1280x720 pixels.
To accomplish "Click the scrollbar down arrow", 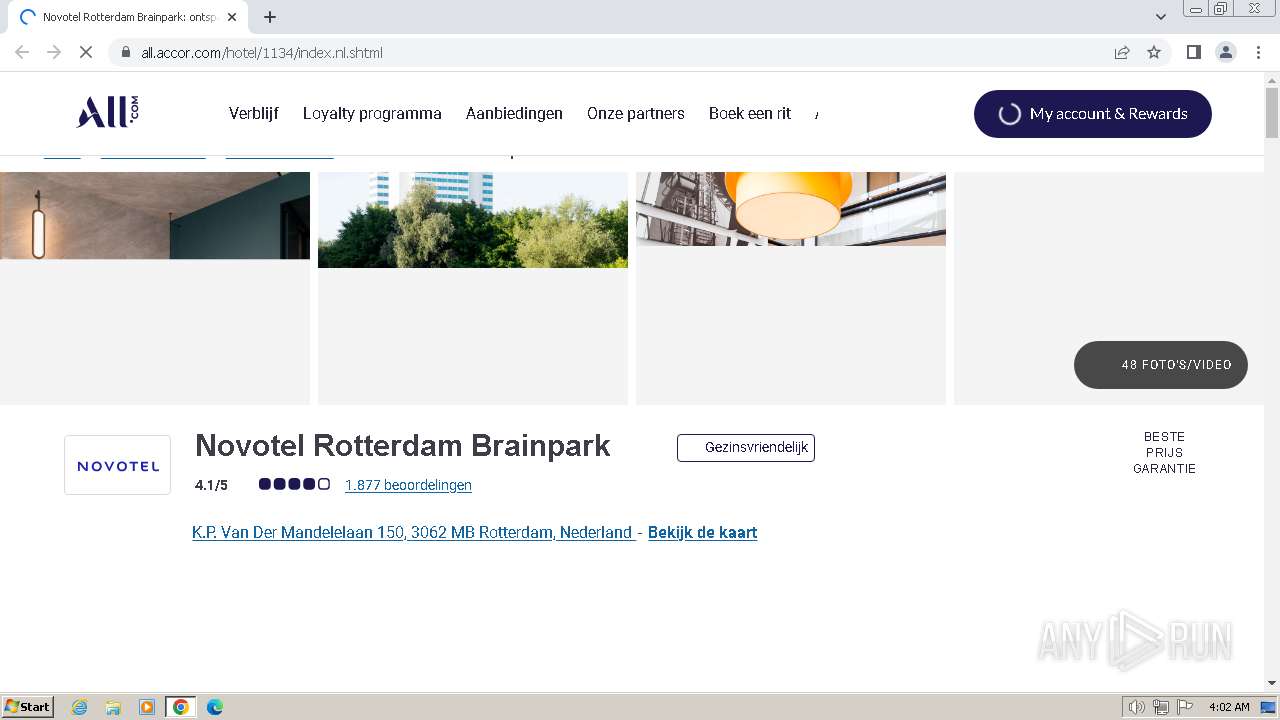I will click(x=1272, y=683).
